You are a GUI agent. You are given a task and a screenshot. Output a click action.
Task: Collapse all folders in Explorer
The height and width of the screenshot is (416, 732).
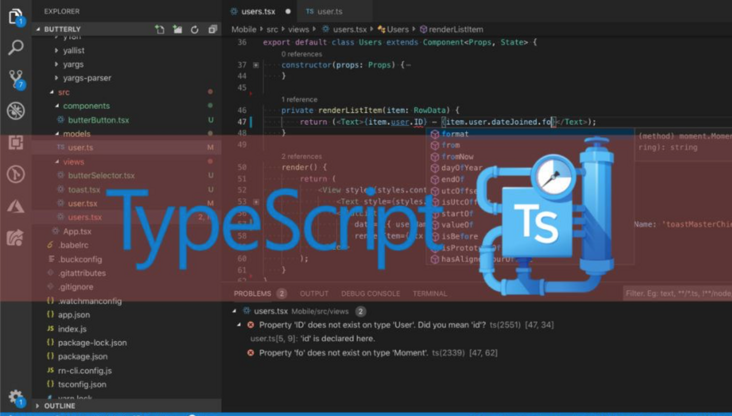click(x=212, y=29)
